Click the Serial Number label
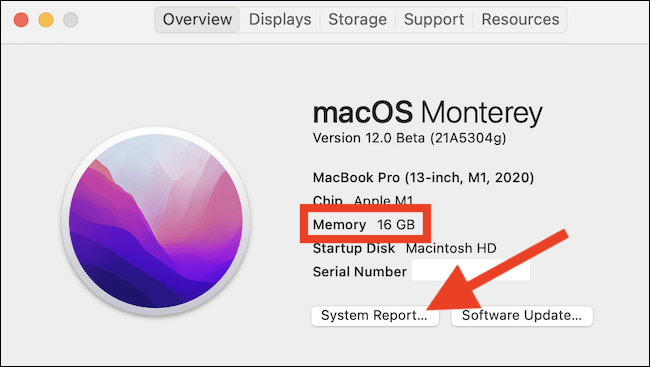Image resolution: width=650 pixels, height=367 pixels. pos(359,272)
